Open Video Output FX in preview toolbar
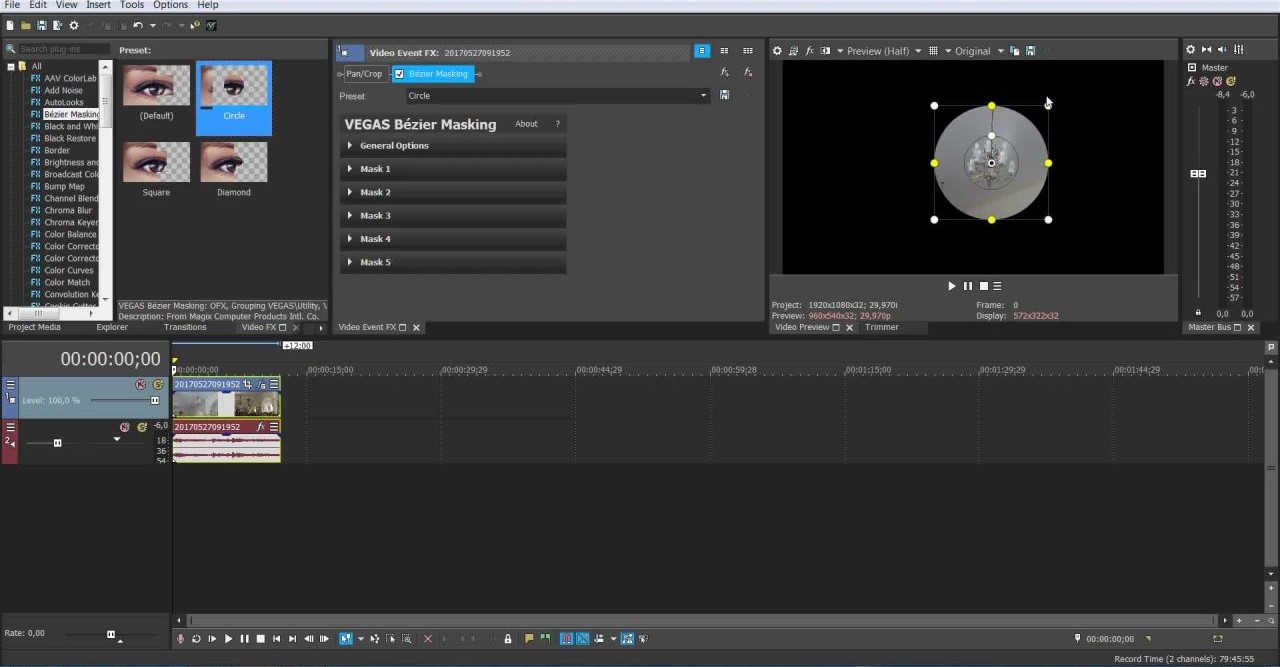The height and width of the screenshot is (667, 1280). pos(810,51)
